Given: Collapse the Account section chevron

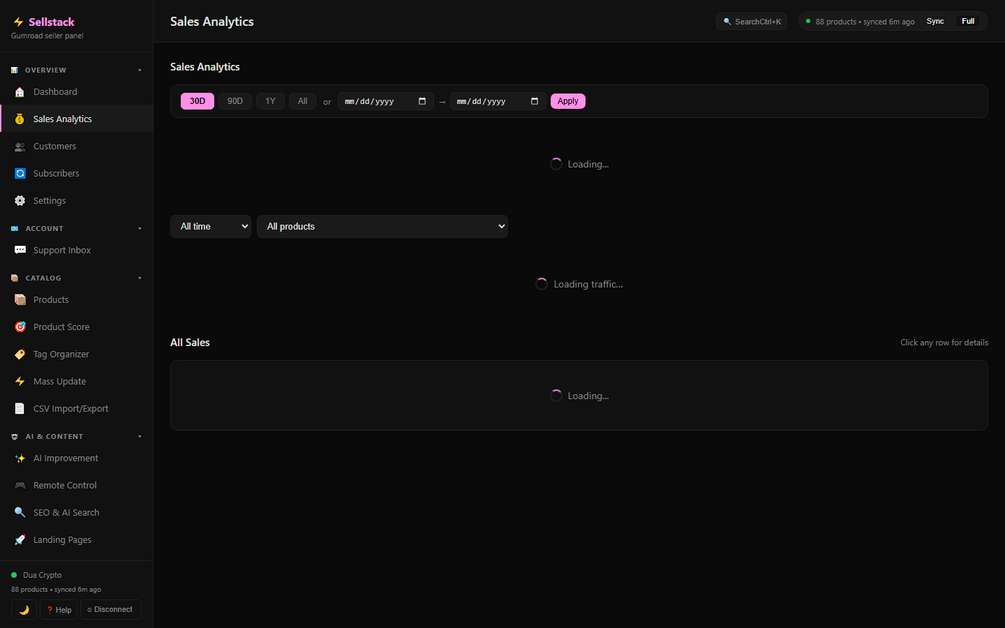Looking at the screenshot, I should click(x=140, y=228).
